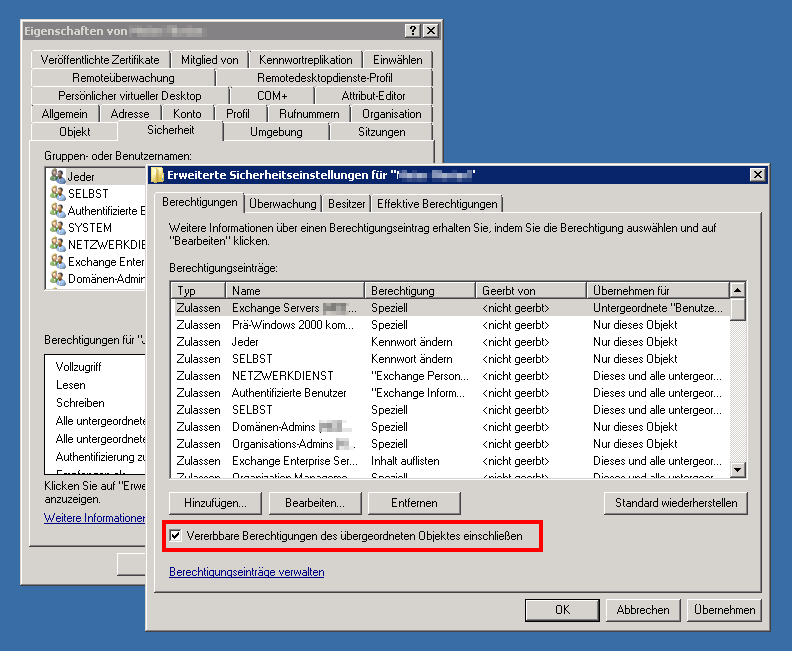Image resolution: width=792 pixels, height=651 pixels.
Task: Click the group icon next to Jeder
Action: click(x=58, y=176)
